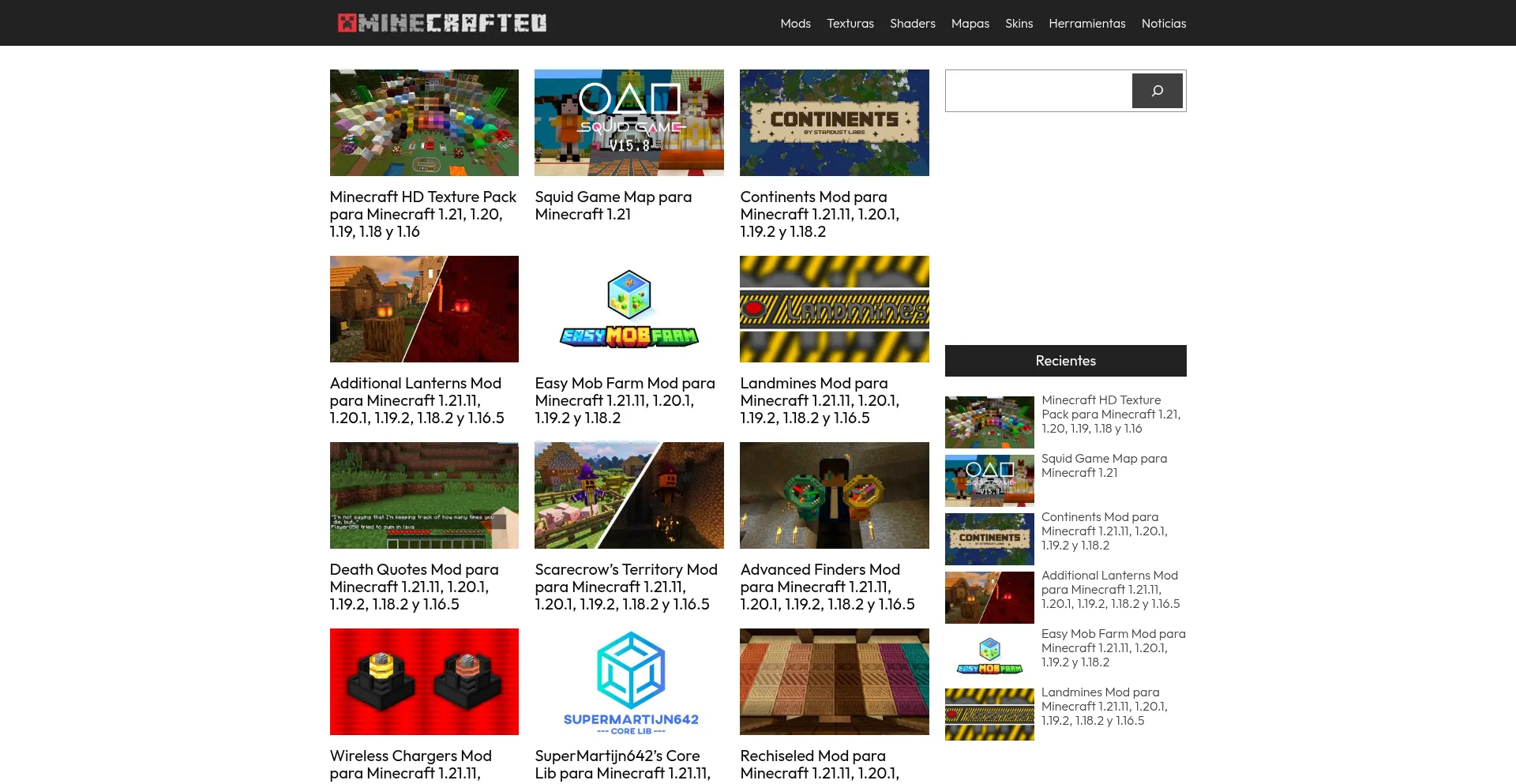Open the Squid Game Map thumbnail

629,122
